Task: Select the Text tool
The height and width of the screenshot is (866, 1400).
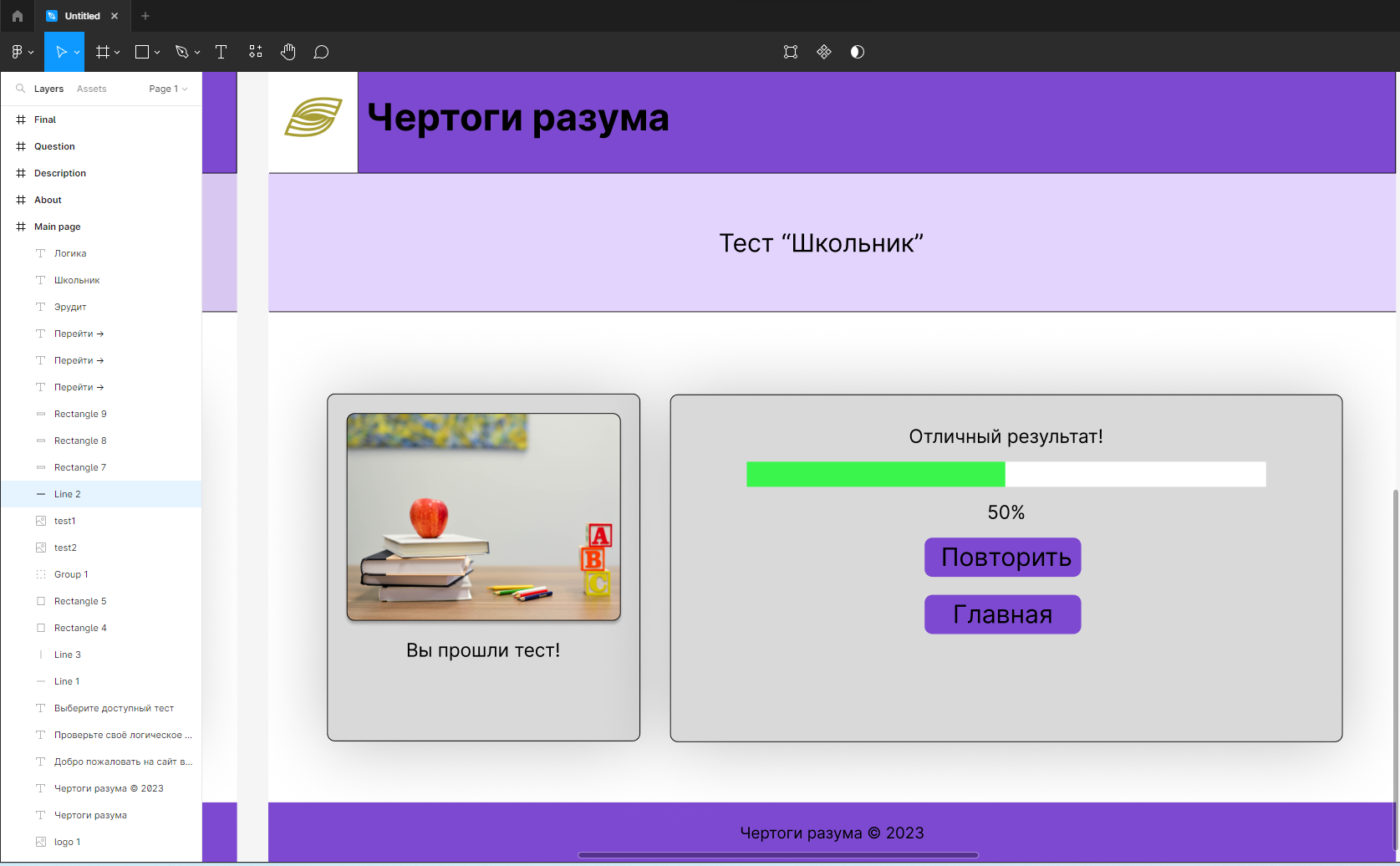Action: click(x=221, y=52)
